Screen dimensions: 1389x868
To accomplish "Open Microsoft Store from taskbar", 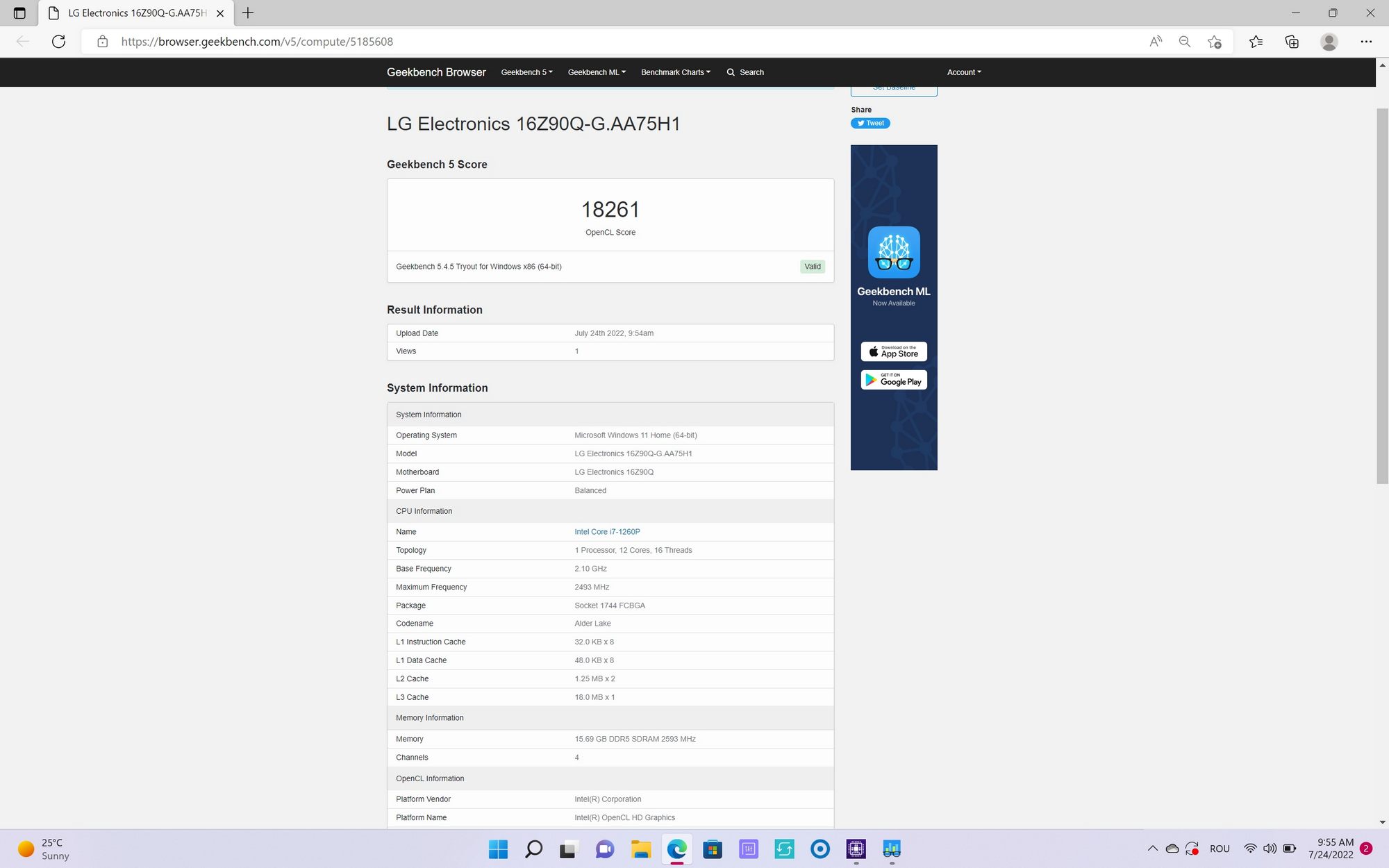I will 713,849.
